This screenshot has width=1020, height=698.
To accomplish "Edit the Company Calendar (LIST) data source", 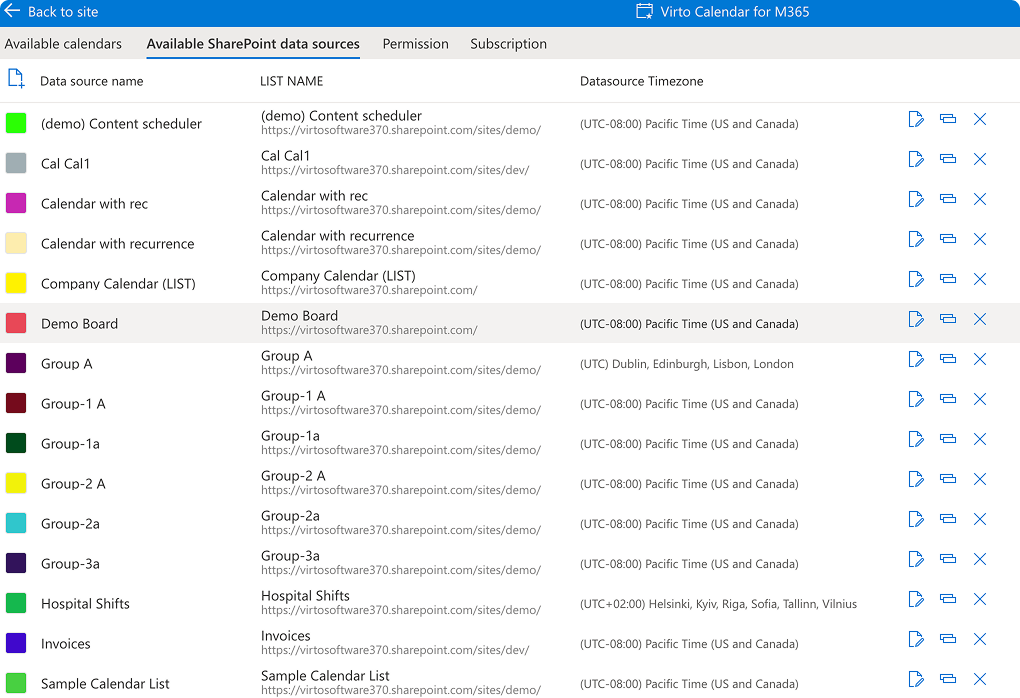I will click(x=916, y=279).
